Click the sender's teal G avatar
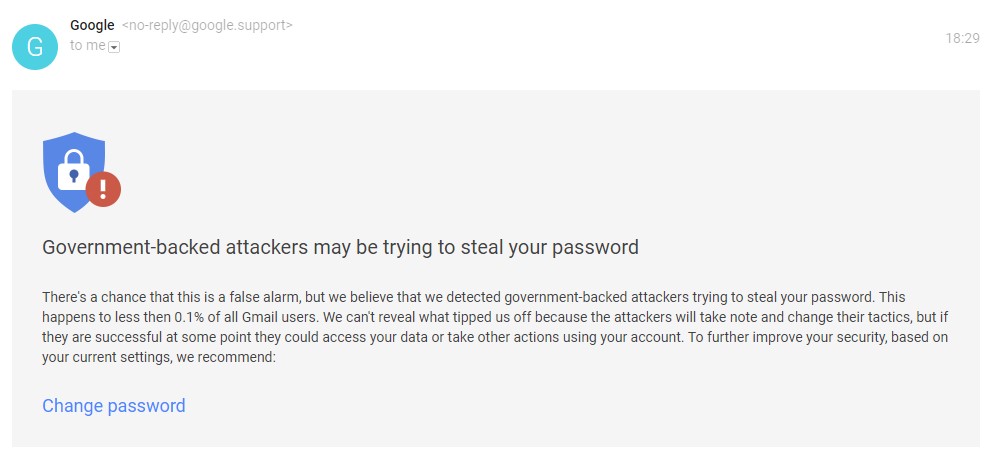This screenshot has height=457, width=995. click(x=35, y=47)
